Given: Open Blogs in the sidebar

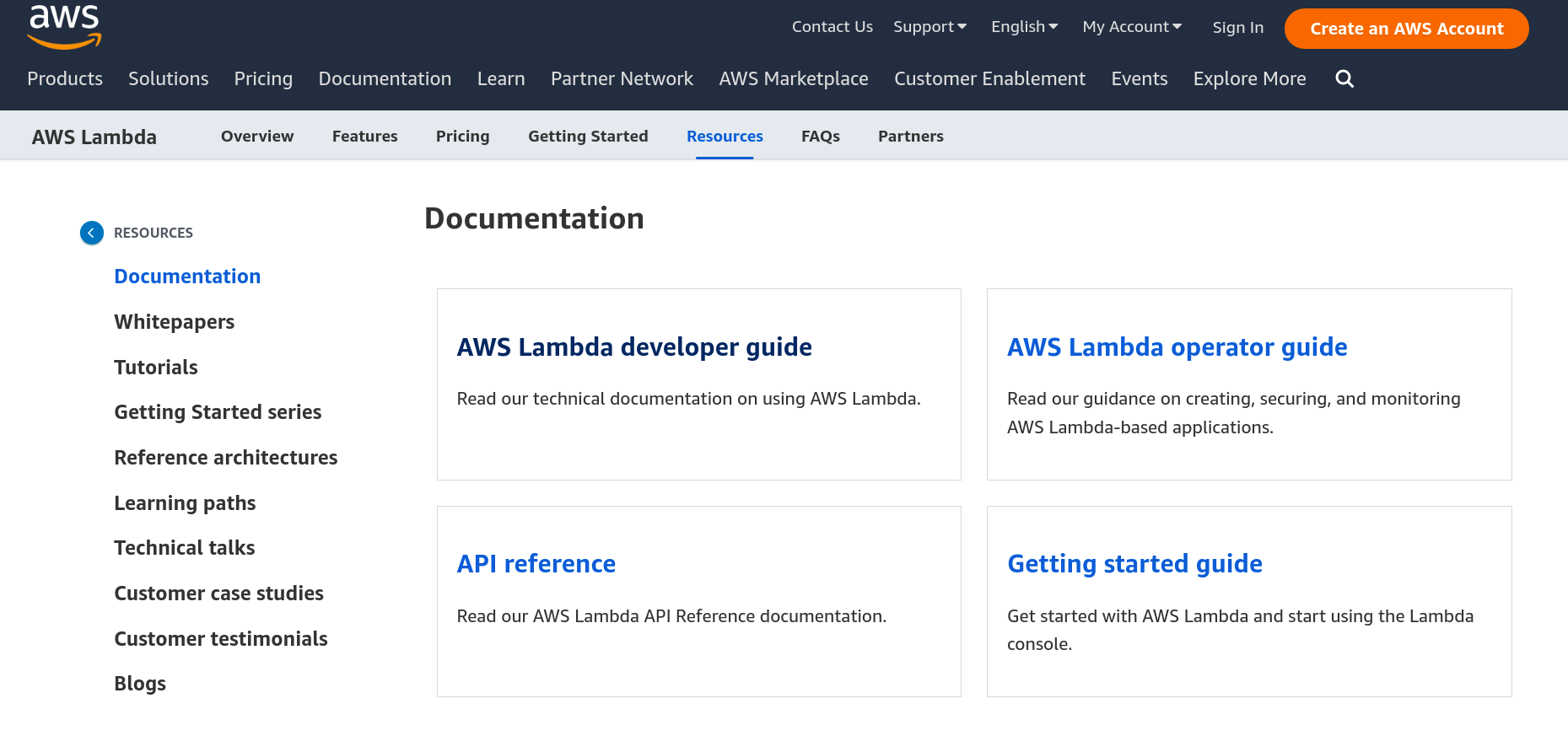Looking at the screenshot, I should (140, 684).
